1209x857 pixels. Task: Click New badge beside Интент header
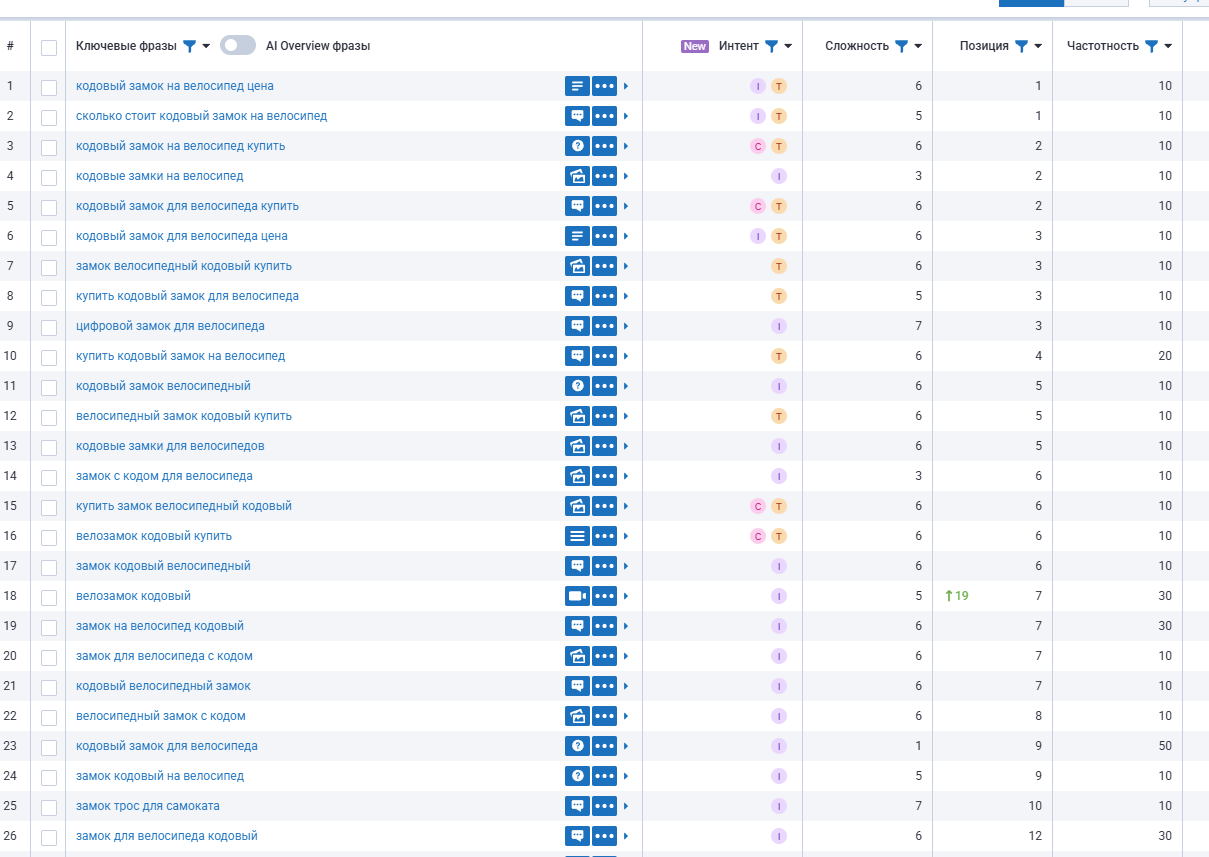(695, 46)
